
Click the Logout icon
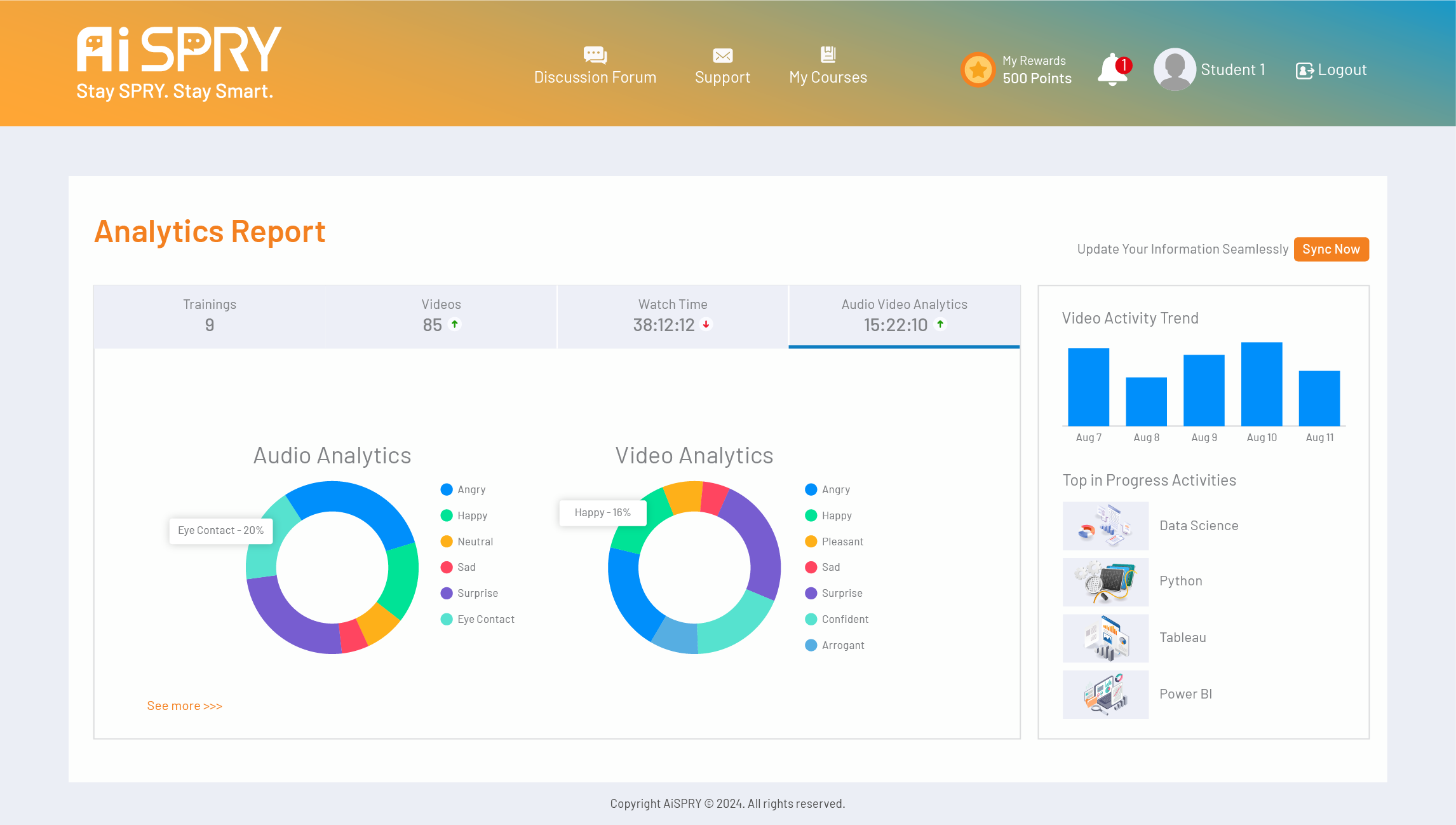pyautogui.click(x=1305, y=71)
